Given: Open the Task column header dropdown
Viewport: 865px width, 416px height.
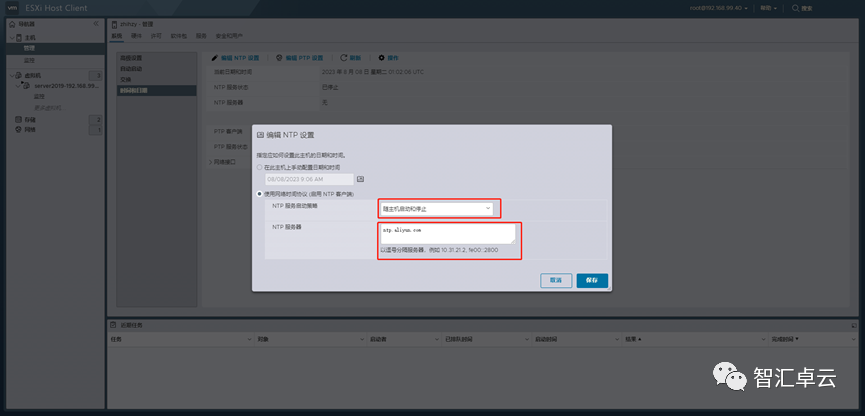Looking at the screenshot, I should [x=248, y=339].
